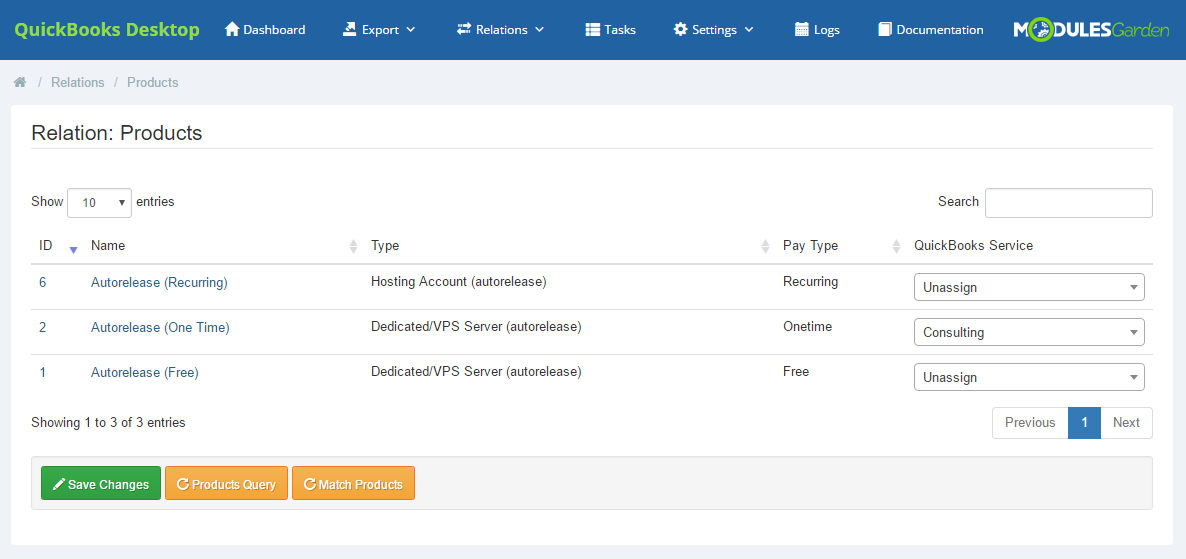Sort by Name column arrows
This screenshot has height=559, width=1186.
353,246
